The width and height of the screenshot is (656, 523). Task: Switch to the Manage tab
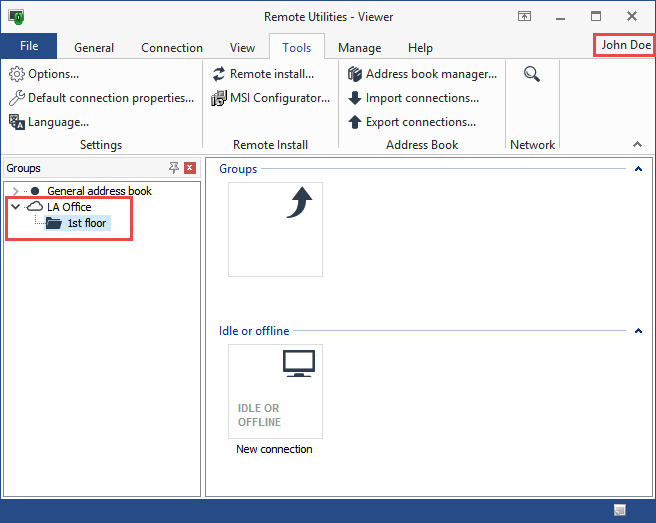click(x=359, y=48)
